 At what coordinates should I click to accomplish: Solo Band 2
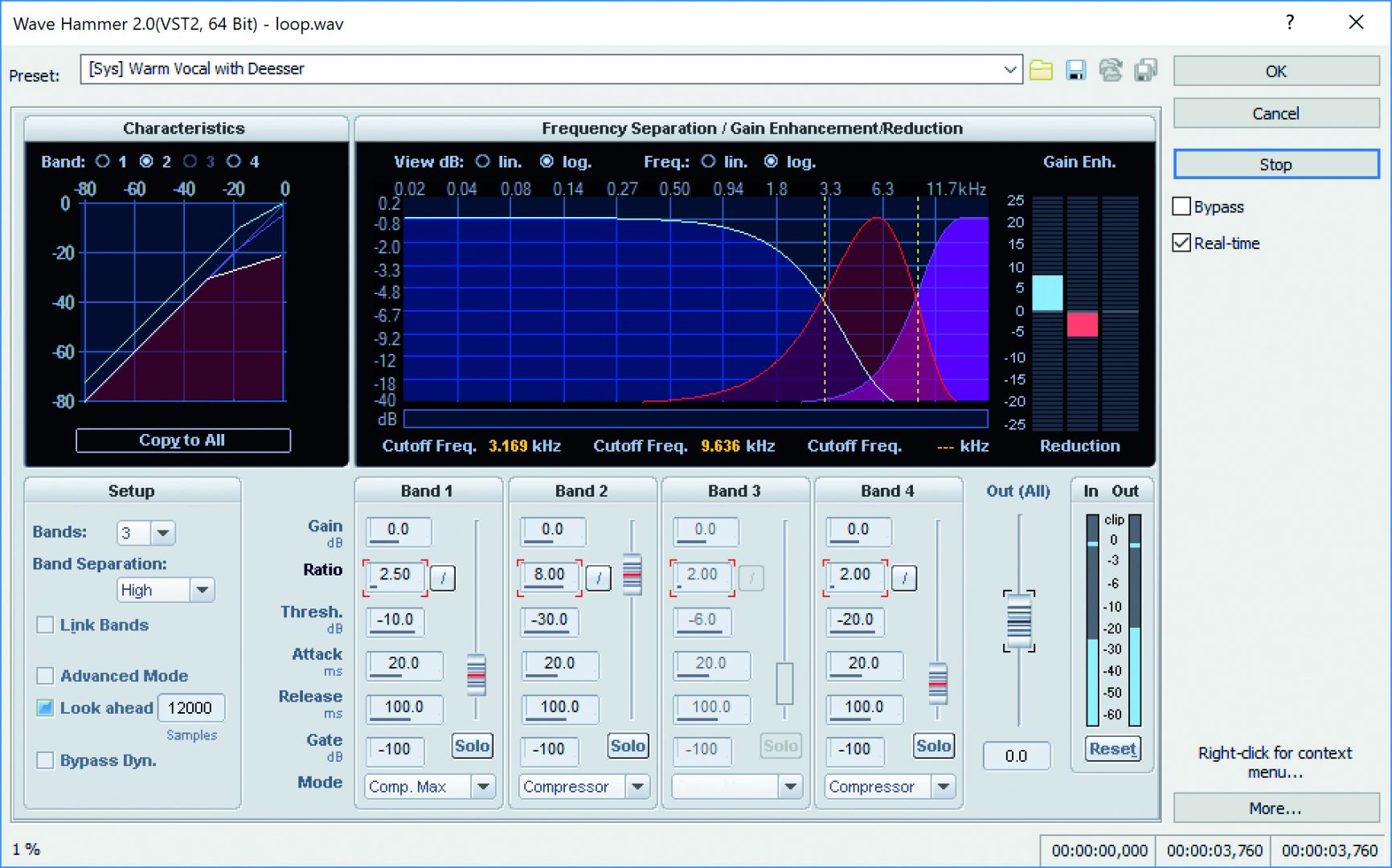coord(627,746)
